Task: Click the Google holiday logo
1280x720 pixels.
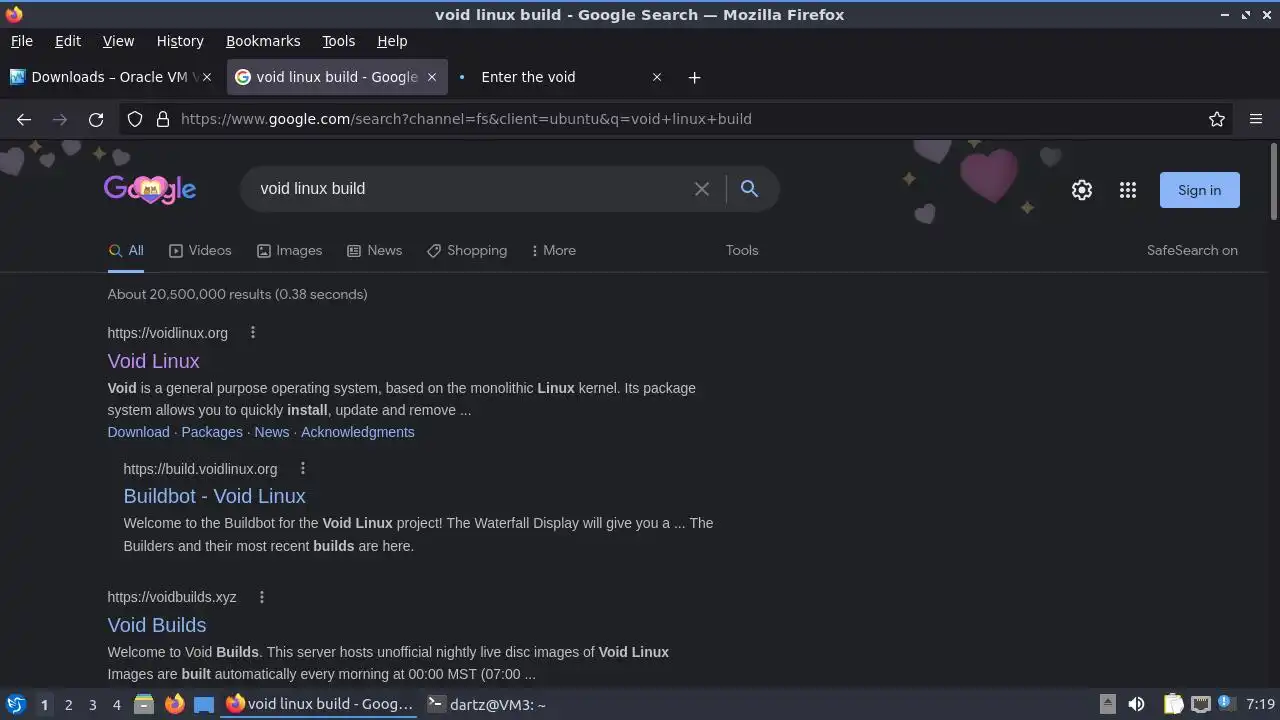Action: point(150,189)
